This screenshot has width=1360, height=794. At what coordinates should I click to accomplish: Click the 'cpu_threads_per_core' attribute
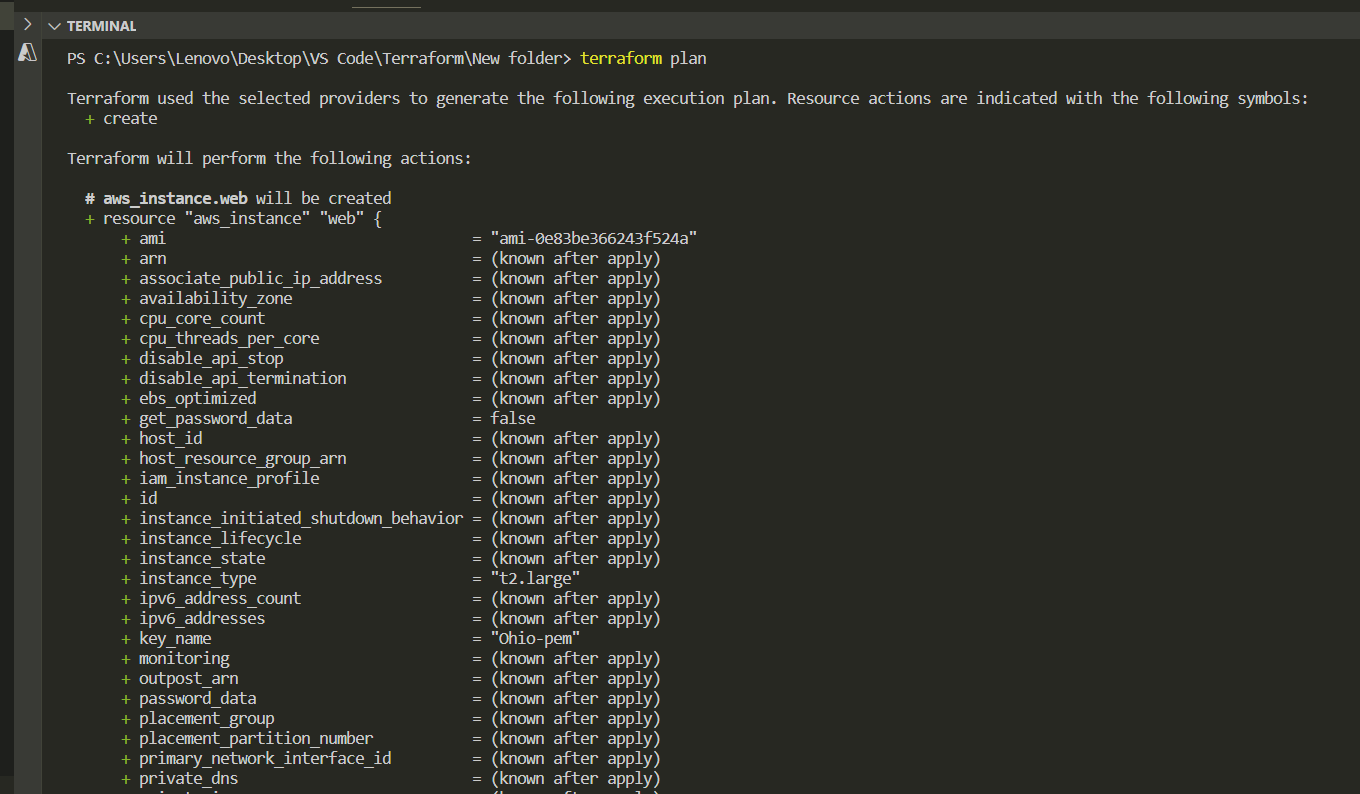pos(229,338)
